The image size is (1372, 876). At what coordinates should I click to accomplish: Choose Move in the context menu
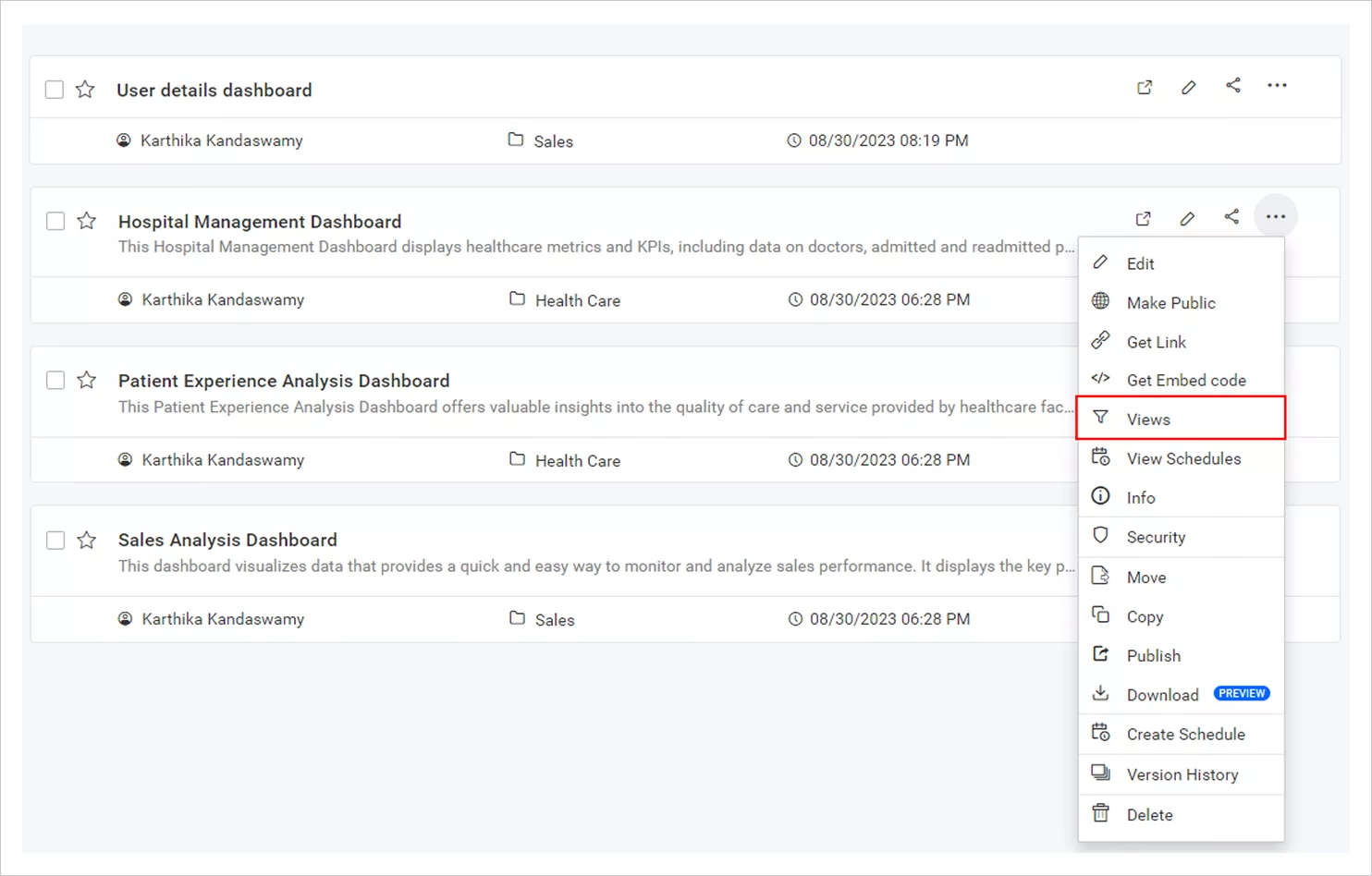[1181, 578]
